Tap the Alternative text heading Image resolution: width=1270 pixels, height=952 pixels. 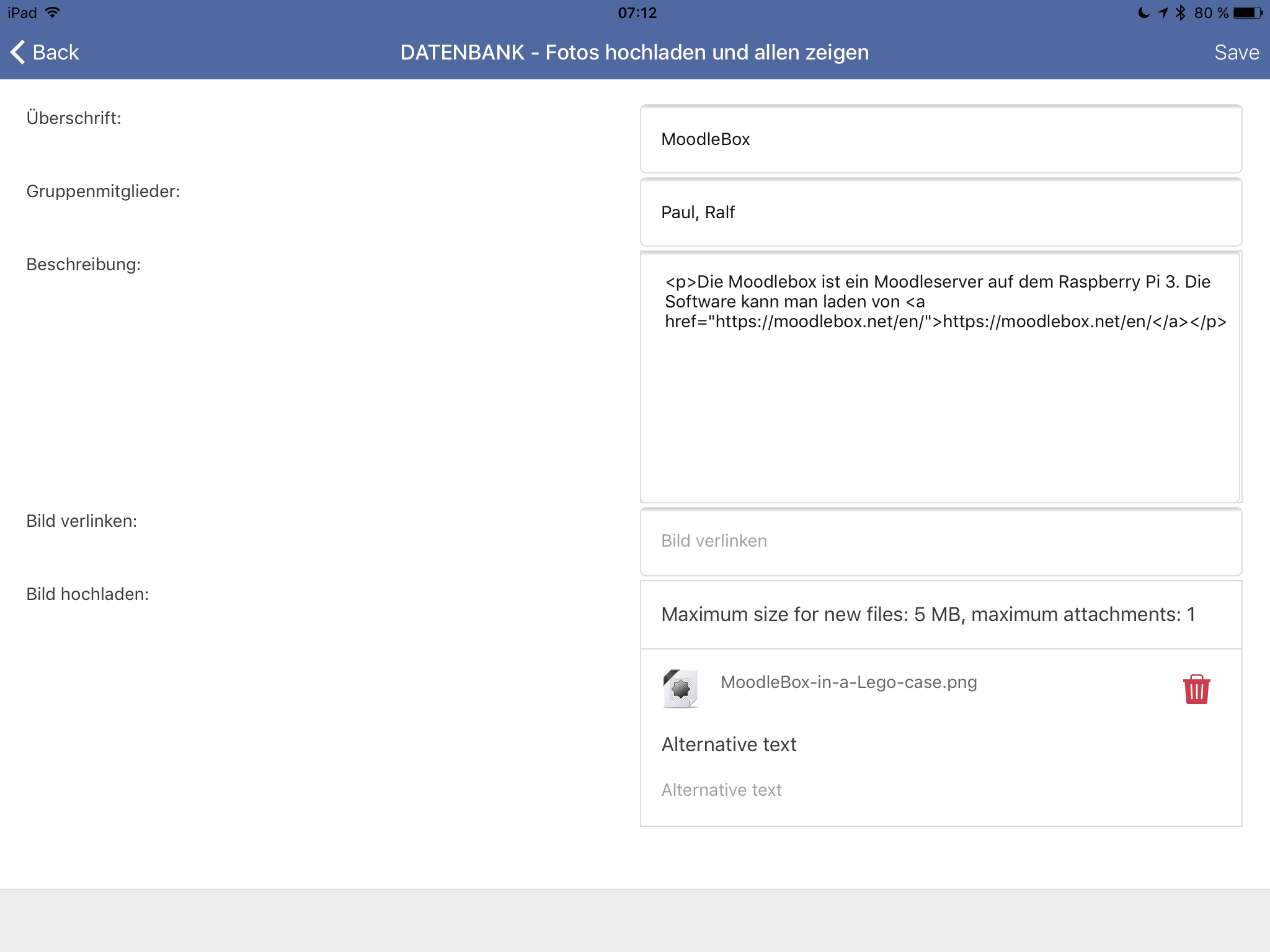(x=729, y=744)
